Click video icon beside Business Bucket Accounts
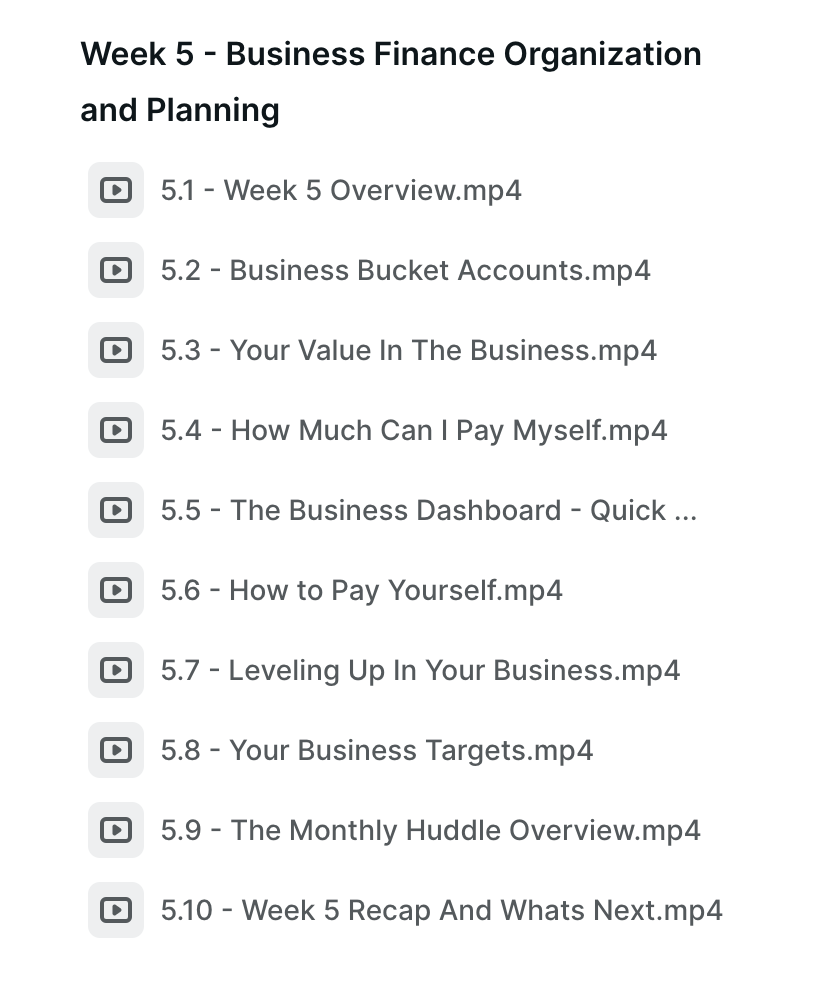The width and height of the screenshot is (820, 984). 116,270
